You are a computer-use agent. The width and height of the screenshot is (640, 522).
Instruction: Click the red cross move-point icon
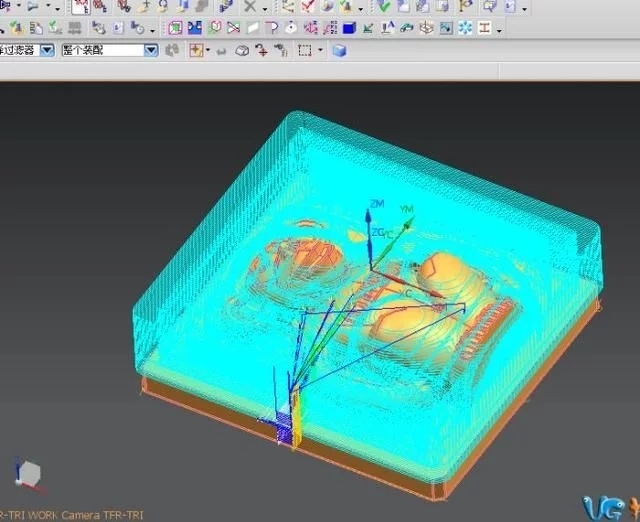point(261,50)
